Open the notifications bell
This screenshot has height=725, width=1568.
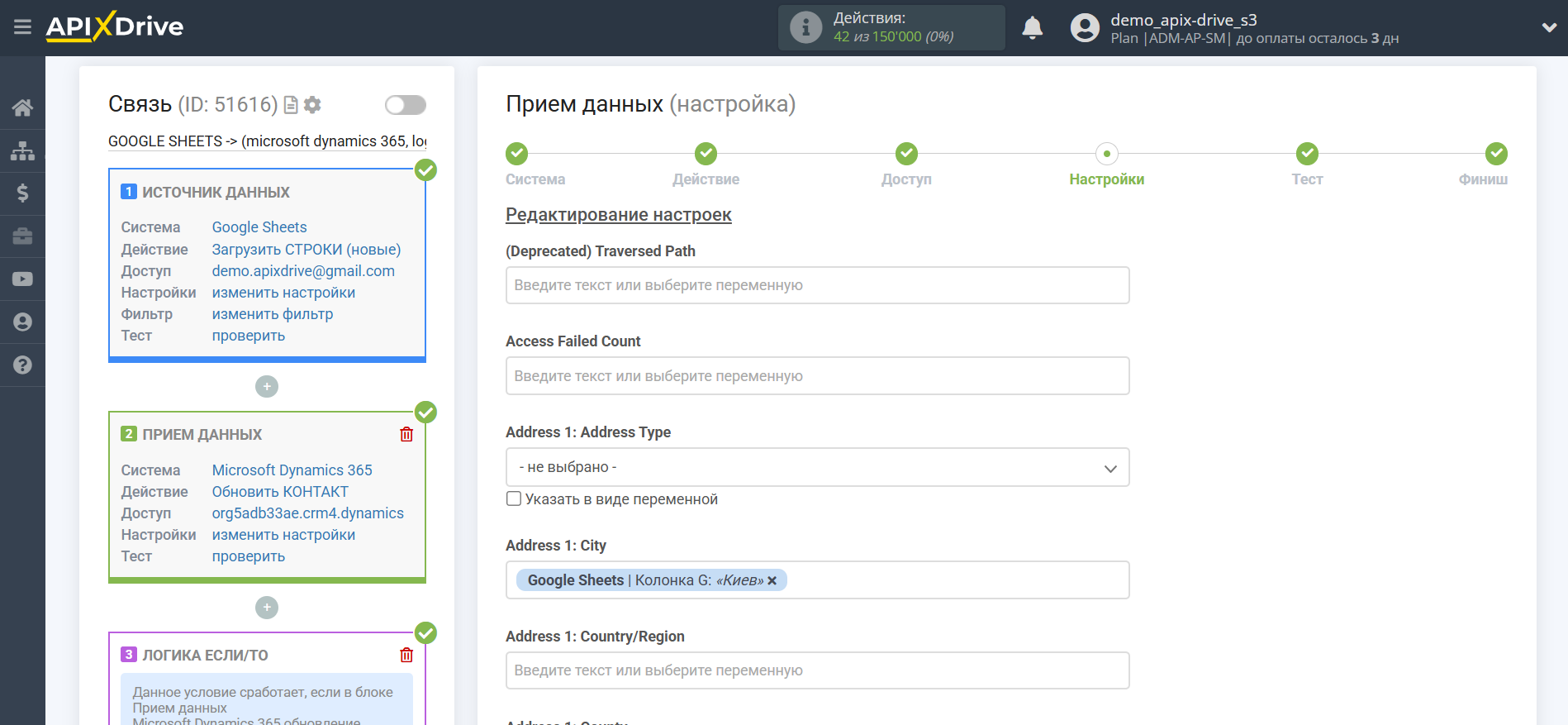[1032, 28]
